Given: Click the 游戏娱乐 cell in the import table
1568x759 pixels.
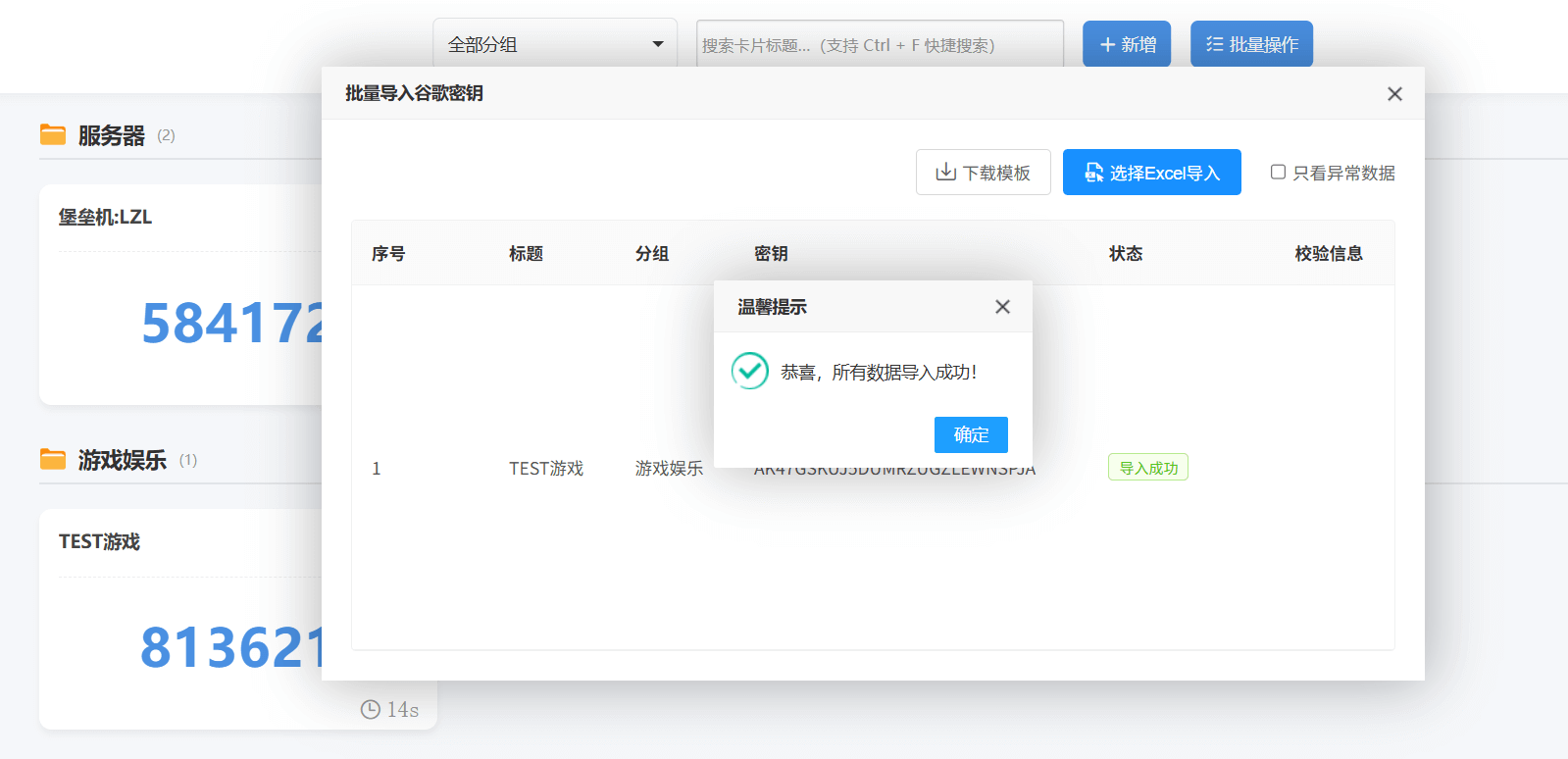Looking at the screenshot, I should [670, 469].
